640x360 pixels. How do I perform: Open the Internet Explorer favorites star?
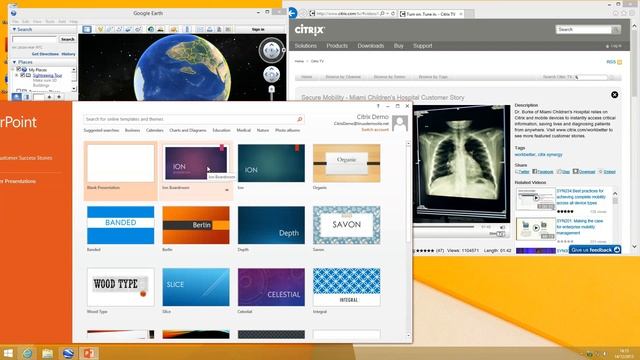624,13
